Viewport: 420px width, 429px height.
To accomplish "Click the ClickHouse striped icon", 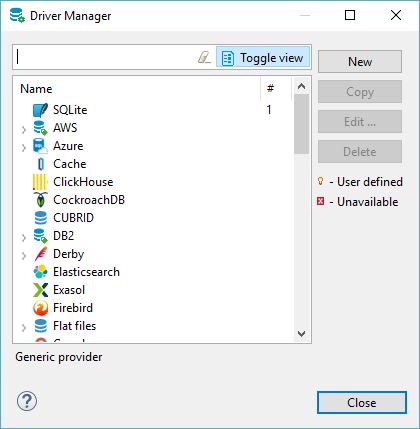I will [40, 182].
